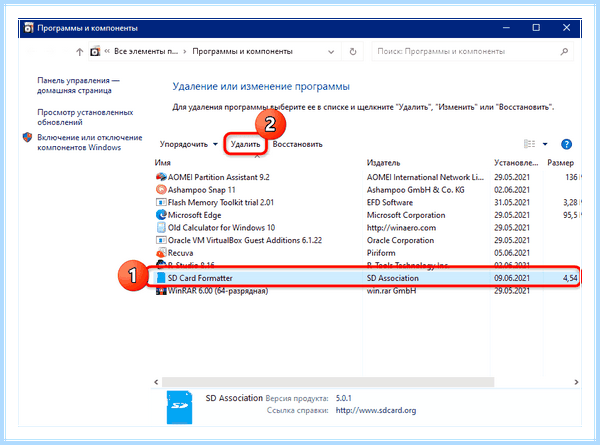Open the view options dropdown arrow

click(x=545, y=144)
